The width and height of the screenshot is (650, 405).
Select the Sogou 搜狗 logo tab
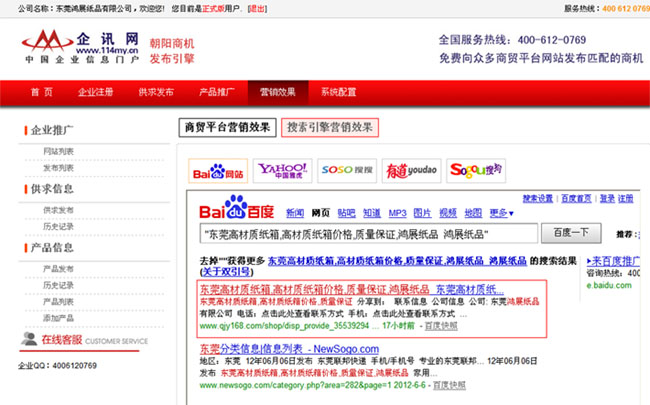[476, 170]
